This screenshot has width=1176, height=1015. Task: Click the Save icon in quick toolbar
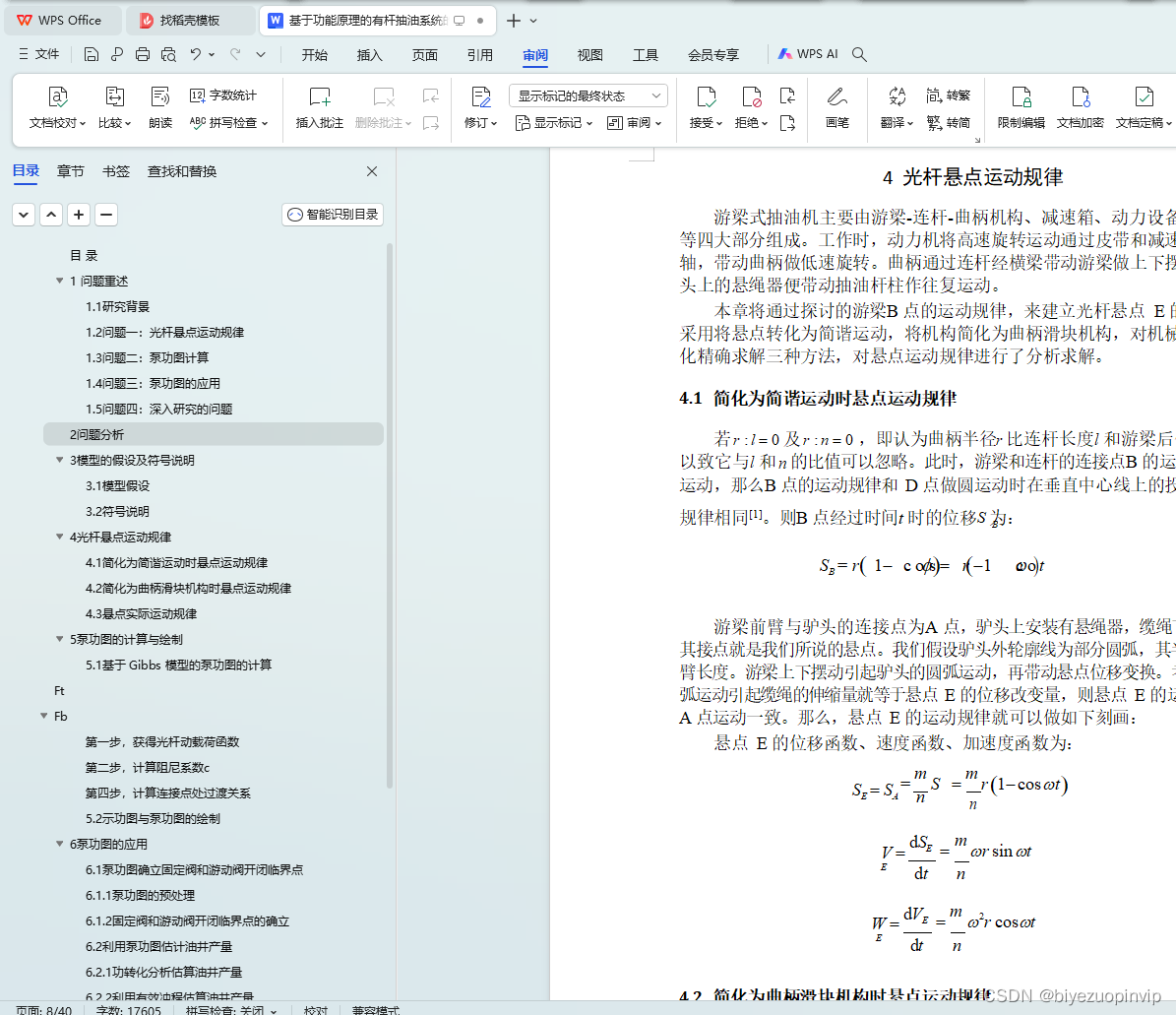91,54
